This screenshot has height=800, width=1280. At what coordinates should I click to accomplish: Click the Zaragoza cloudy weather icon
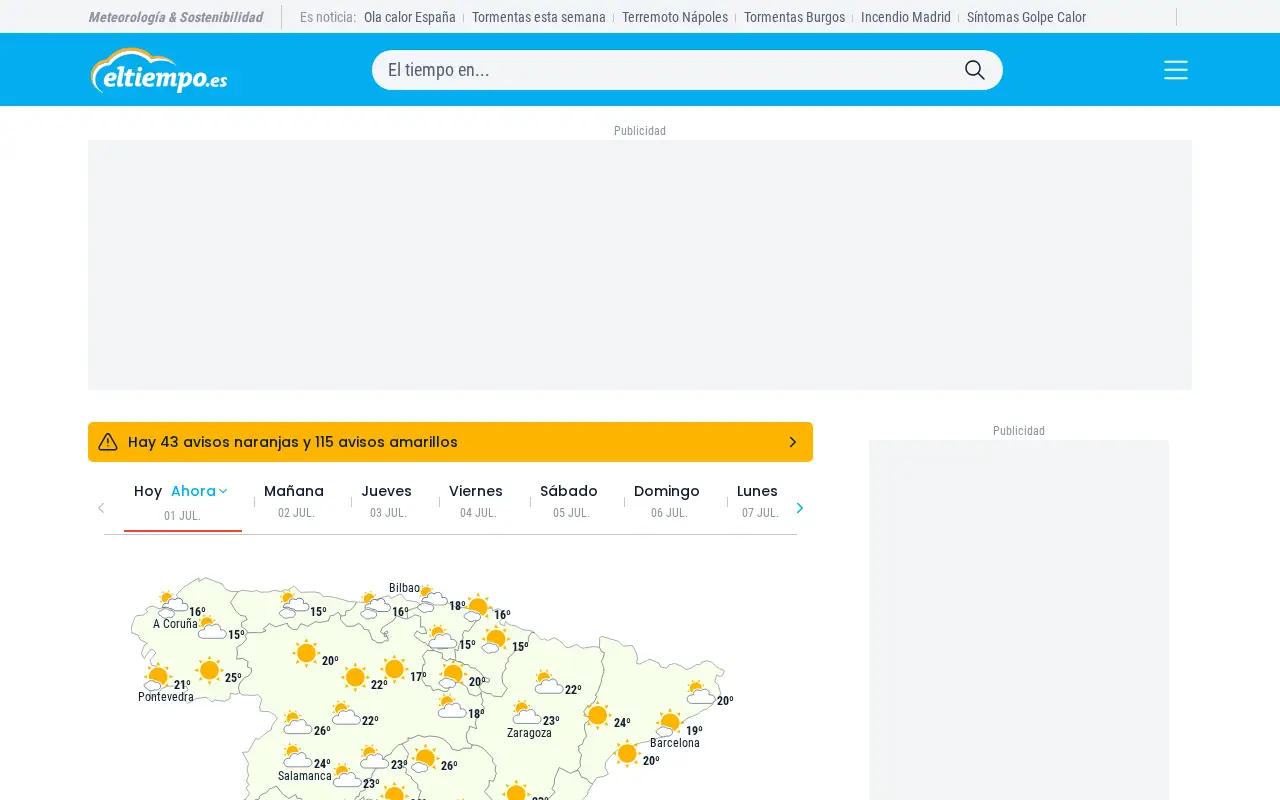click(525, 713)
